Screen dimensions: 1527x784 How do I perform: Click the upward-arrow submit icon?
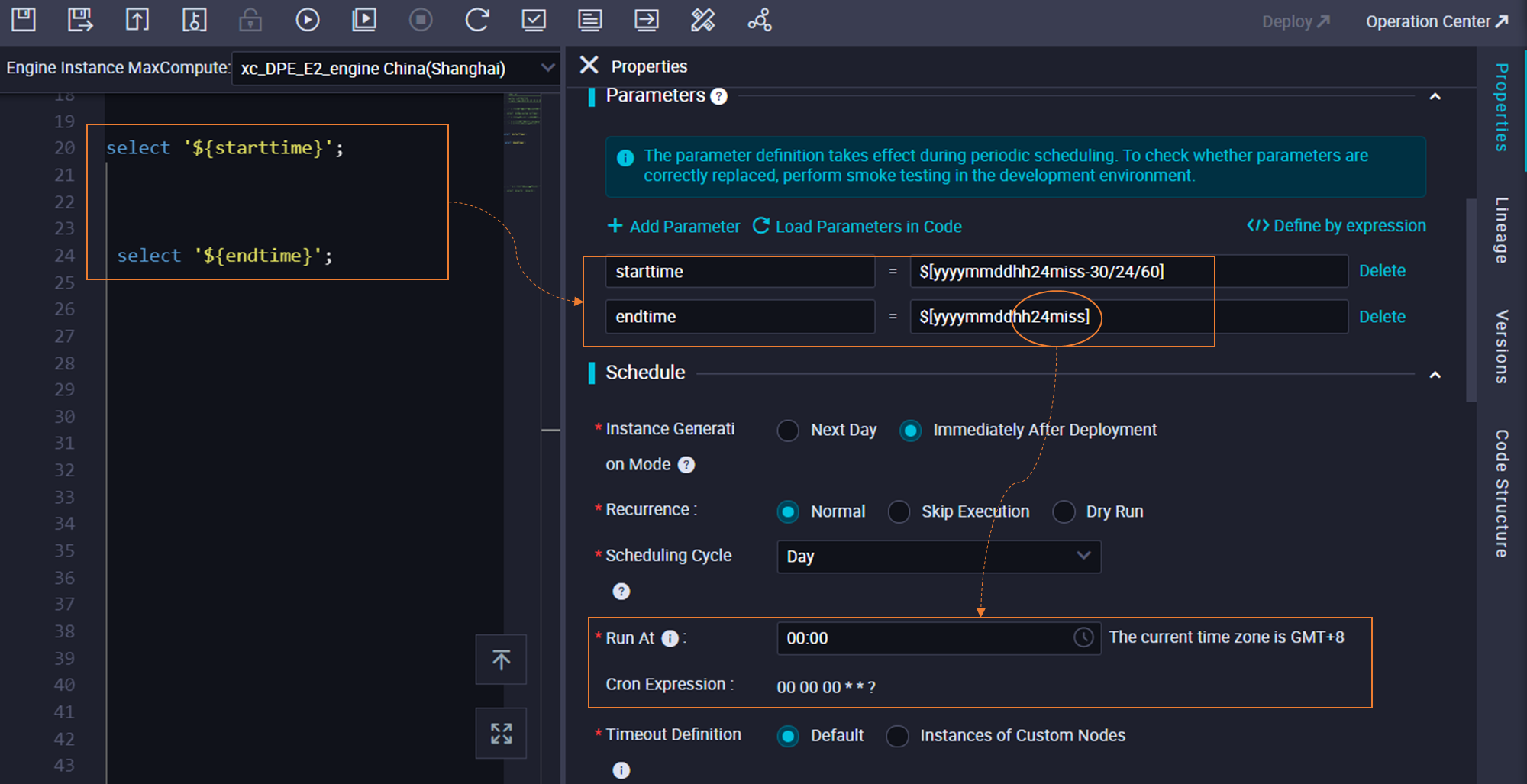point(137,20)
